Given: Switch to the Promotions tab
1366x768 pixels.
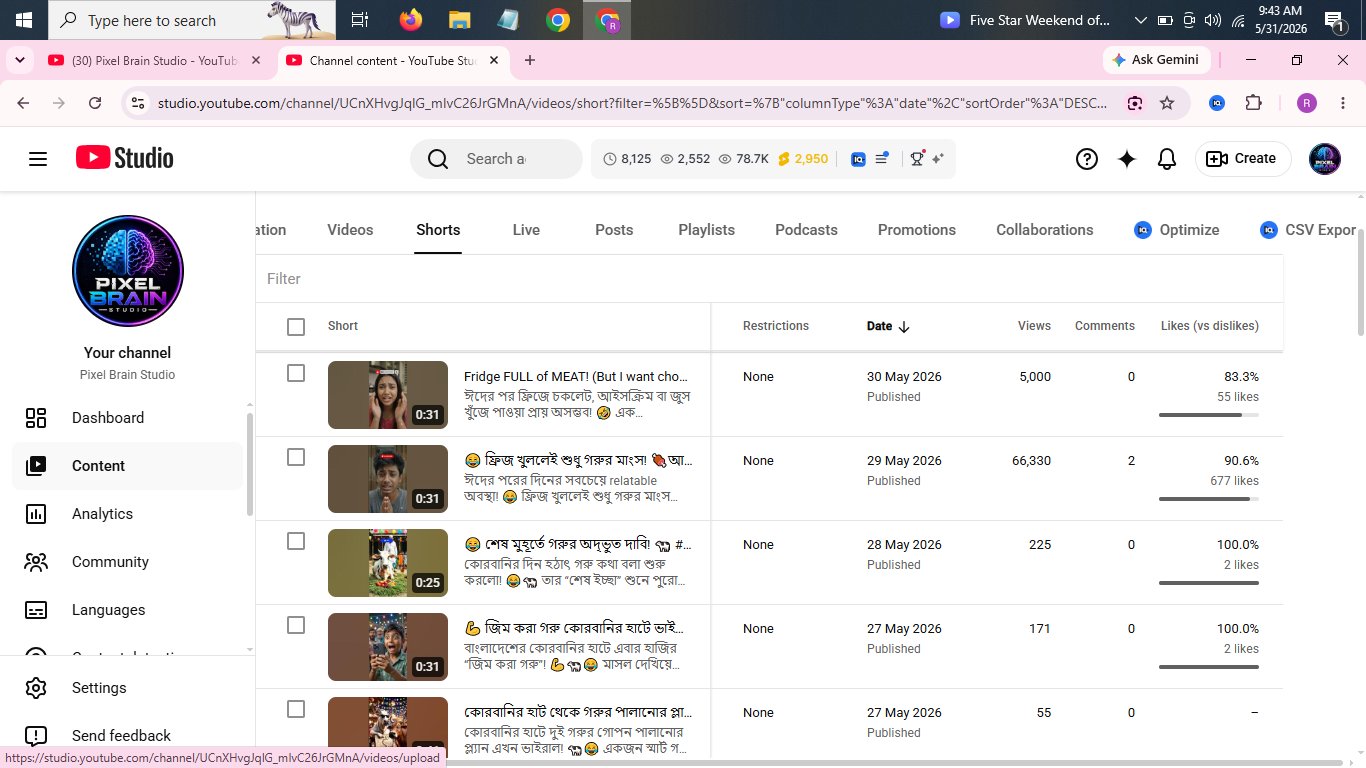Looking at the screenshot, I should pos(917,230).
